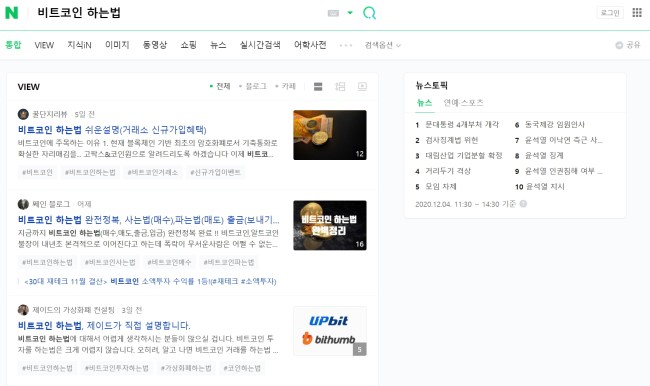Open the 동영상 tab
The height and width of the screenshot is (386, 650).
pos(155,45)
